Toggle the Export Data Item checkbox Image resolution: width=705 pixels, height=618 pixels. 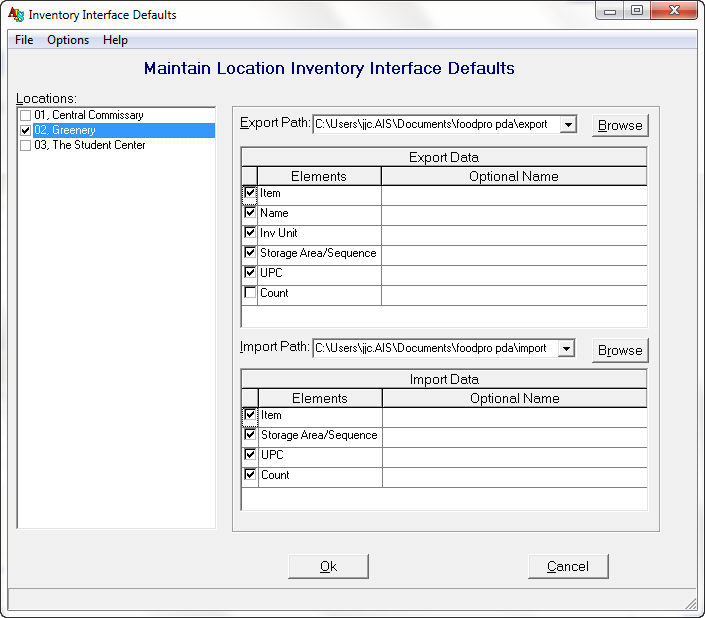(250, 193)
